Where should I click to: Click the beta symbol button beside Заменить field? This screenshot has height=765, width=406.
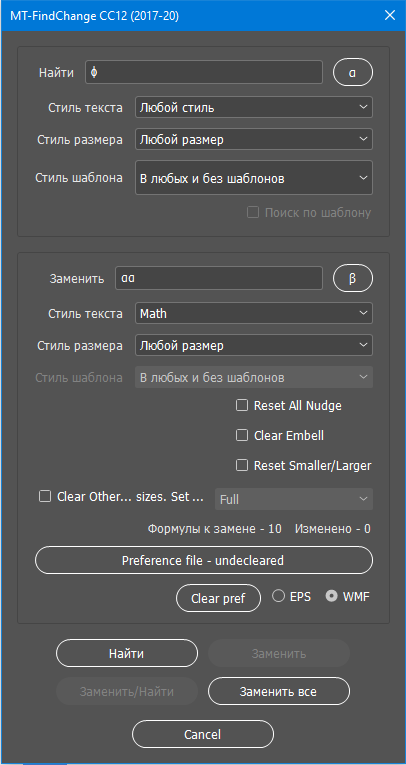point(353,279)
